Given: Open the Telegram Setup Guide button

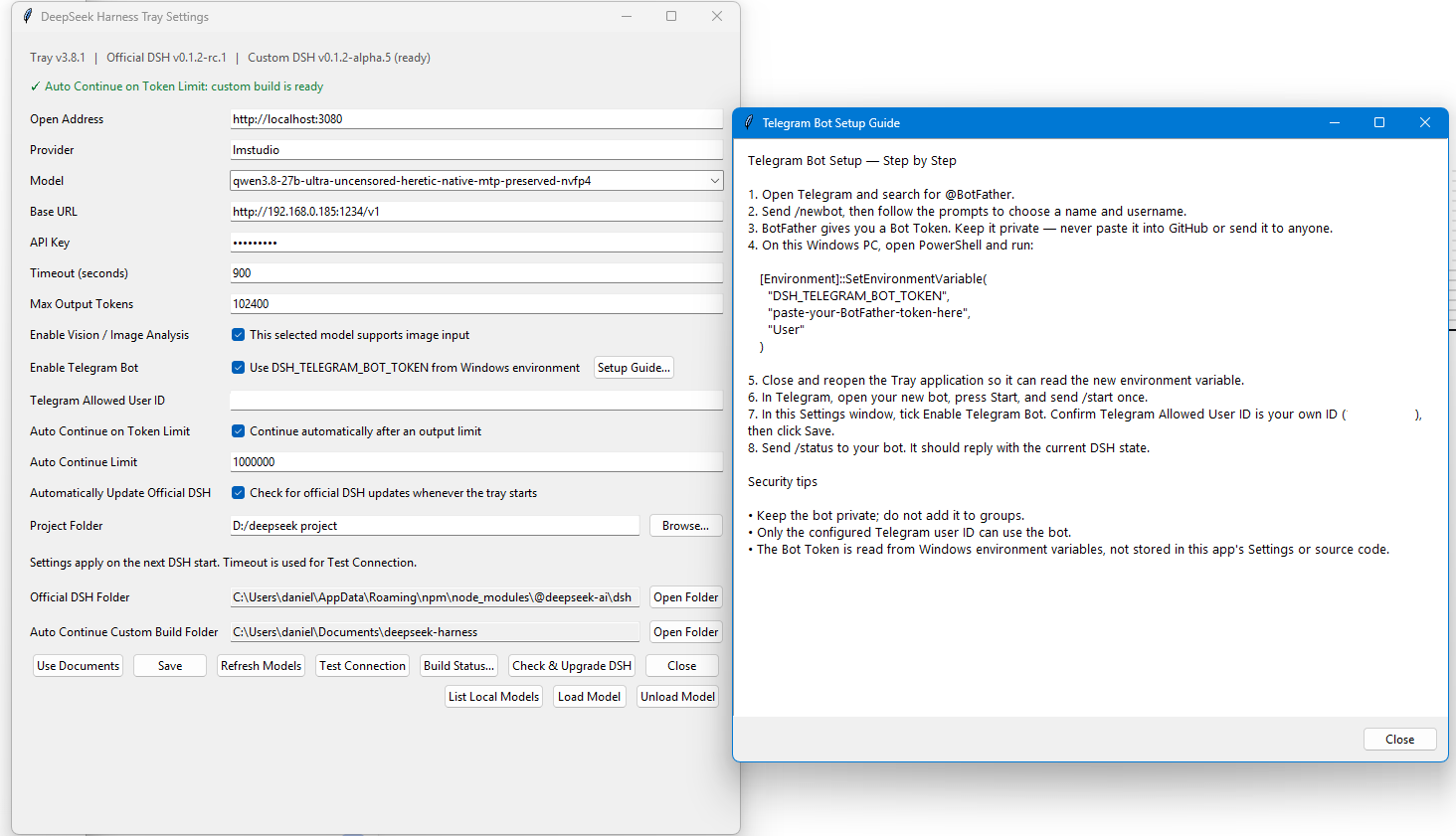Looking at the screenshot, I should [634, 368].
